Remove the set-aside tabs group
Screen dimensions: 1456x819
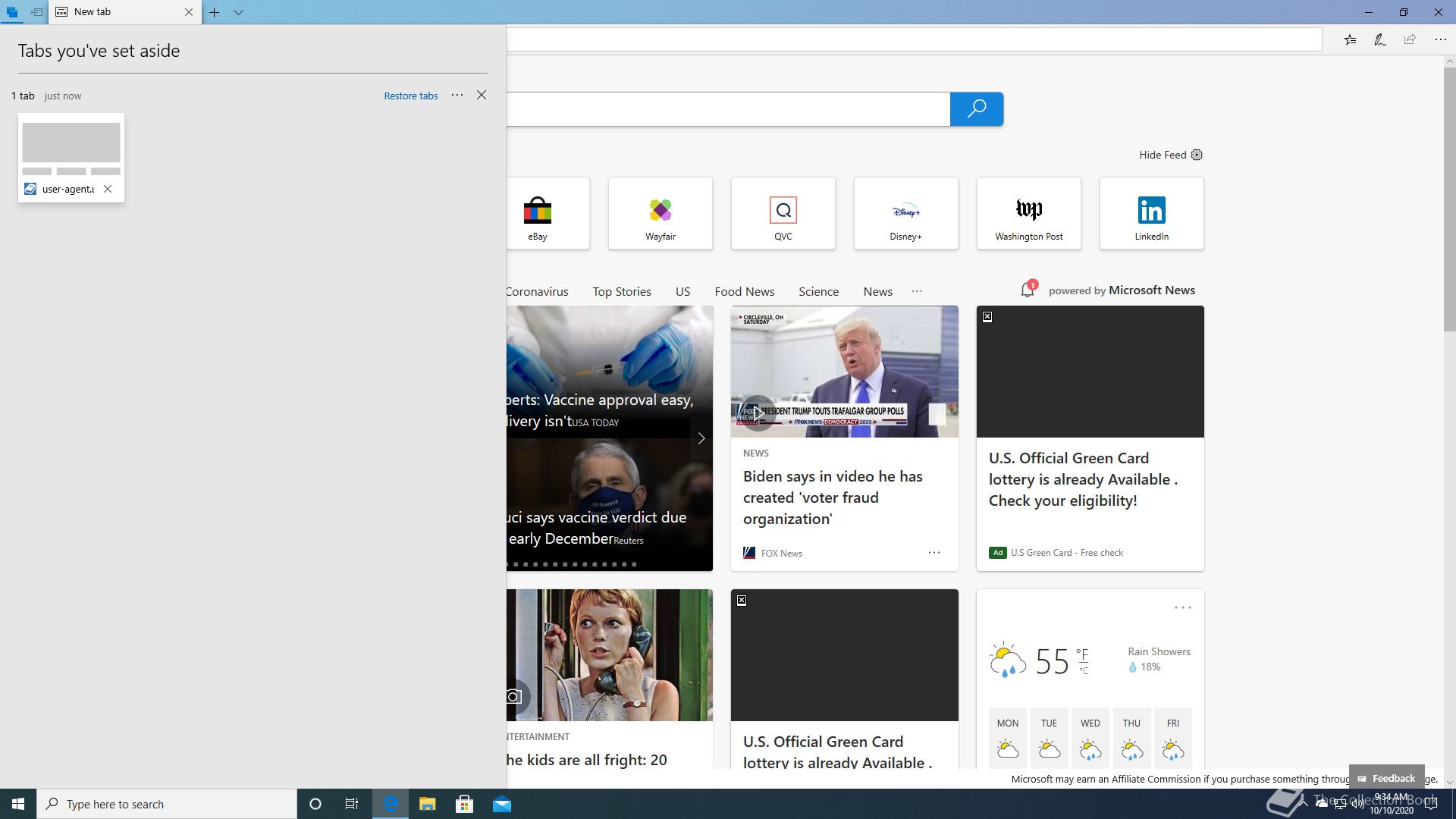482,95
